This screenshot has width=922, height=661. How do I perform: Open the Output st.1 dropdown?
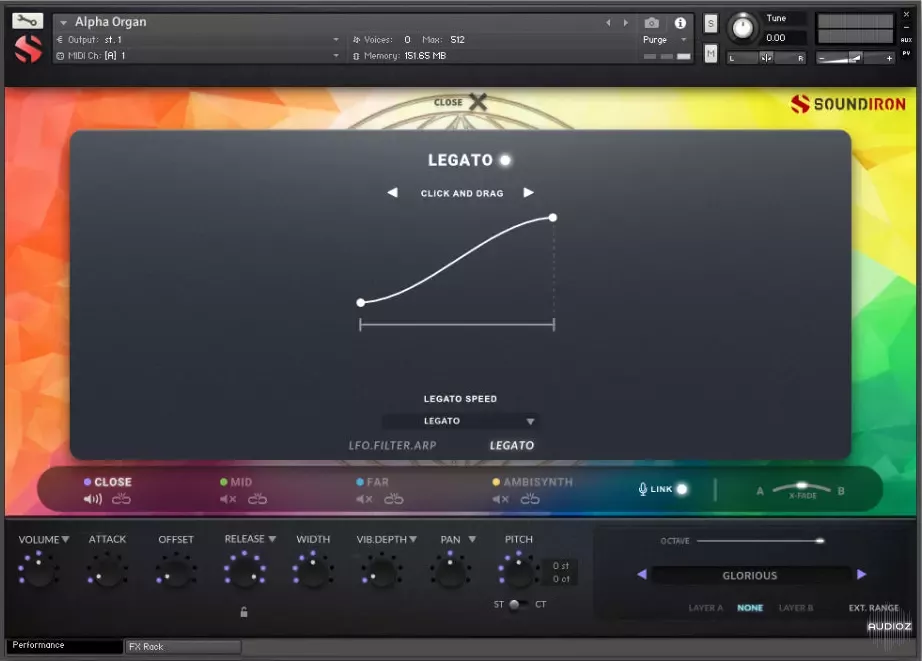coord(198,39)
